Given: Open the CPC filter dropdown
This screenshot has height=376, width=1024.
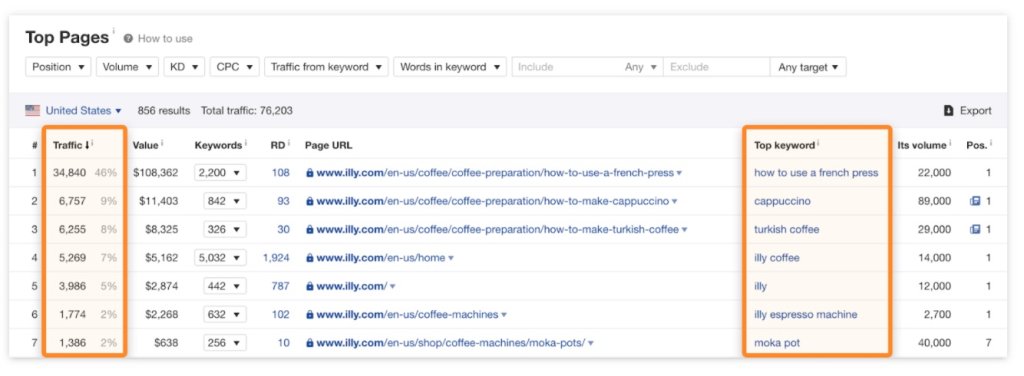Looking at the screenshot, I should coord(234,67).
